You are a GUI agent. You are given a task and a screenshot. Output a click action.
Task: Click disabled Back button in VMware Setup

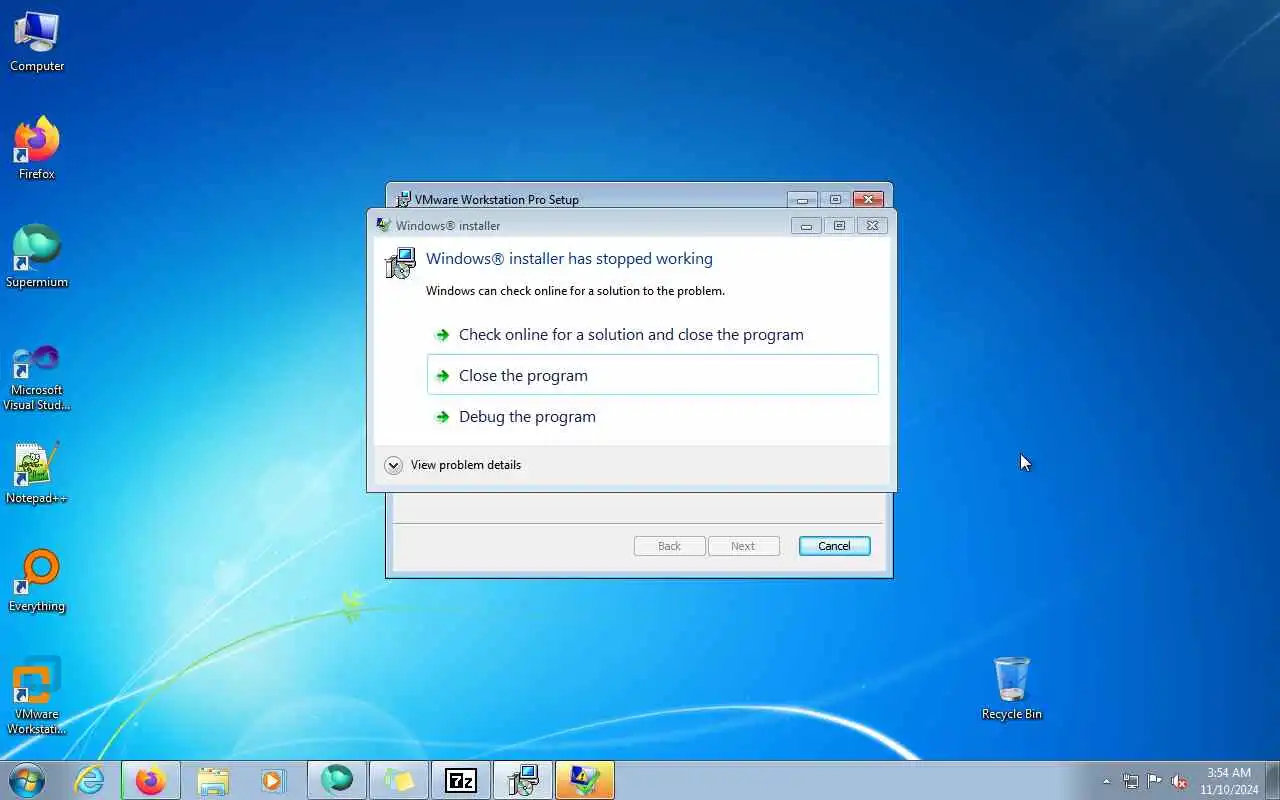tap(669, 546)
